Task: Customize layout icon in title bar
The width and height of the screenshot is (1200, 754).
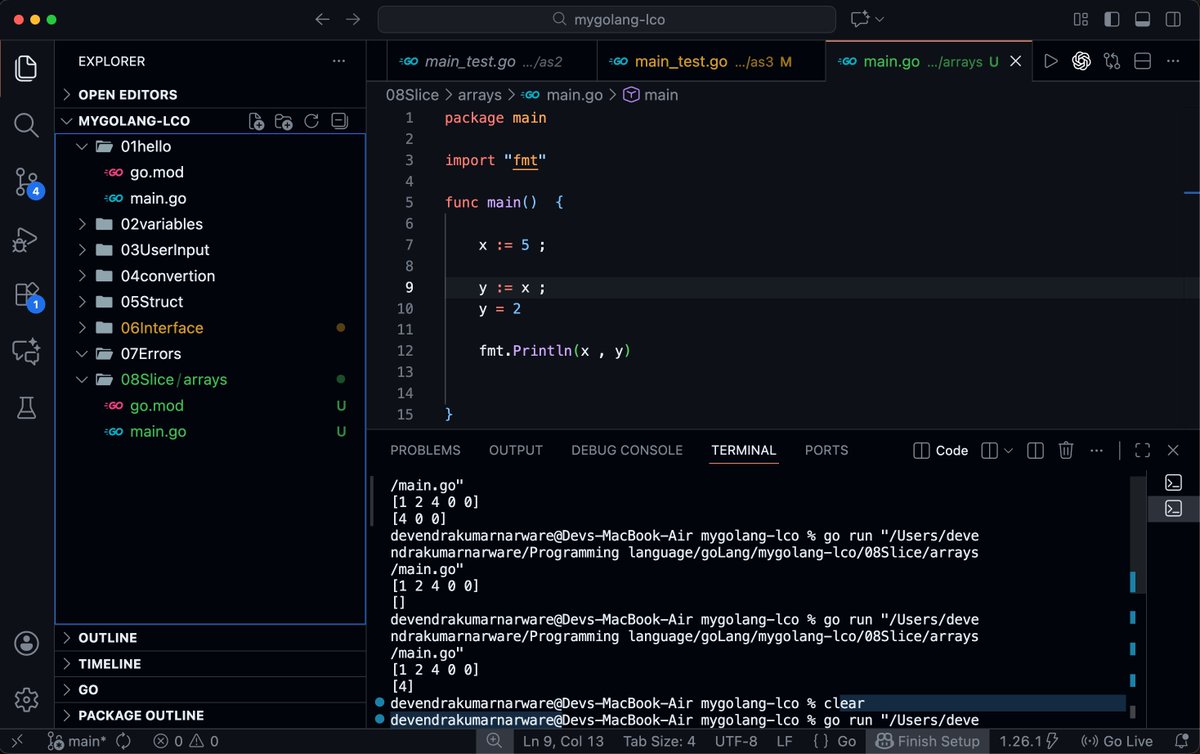Action: 1080,19
